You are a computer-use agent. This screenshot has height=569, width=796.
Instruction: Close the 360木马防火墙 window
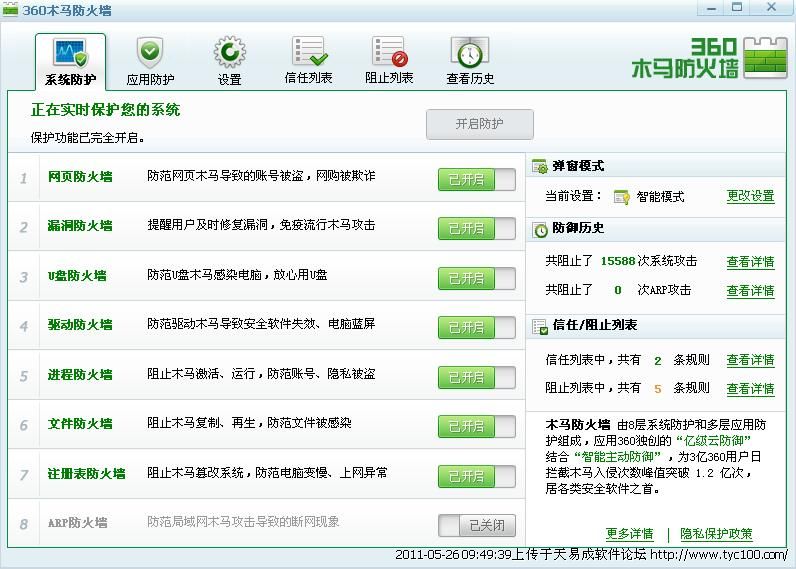[x=772, y=8]
